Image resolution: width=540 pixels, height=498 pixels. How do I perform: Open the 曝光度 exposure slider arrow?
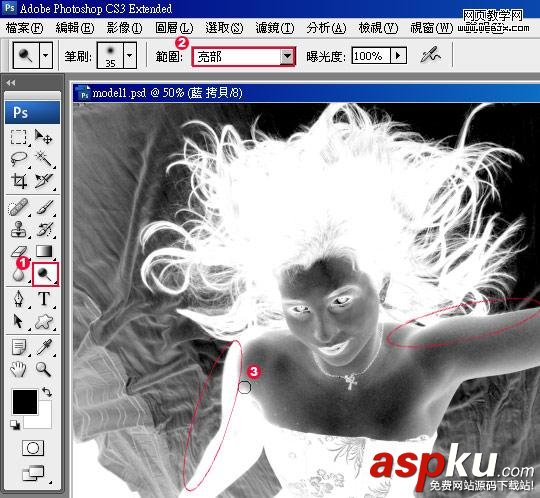click(398, 55)
